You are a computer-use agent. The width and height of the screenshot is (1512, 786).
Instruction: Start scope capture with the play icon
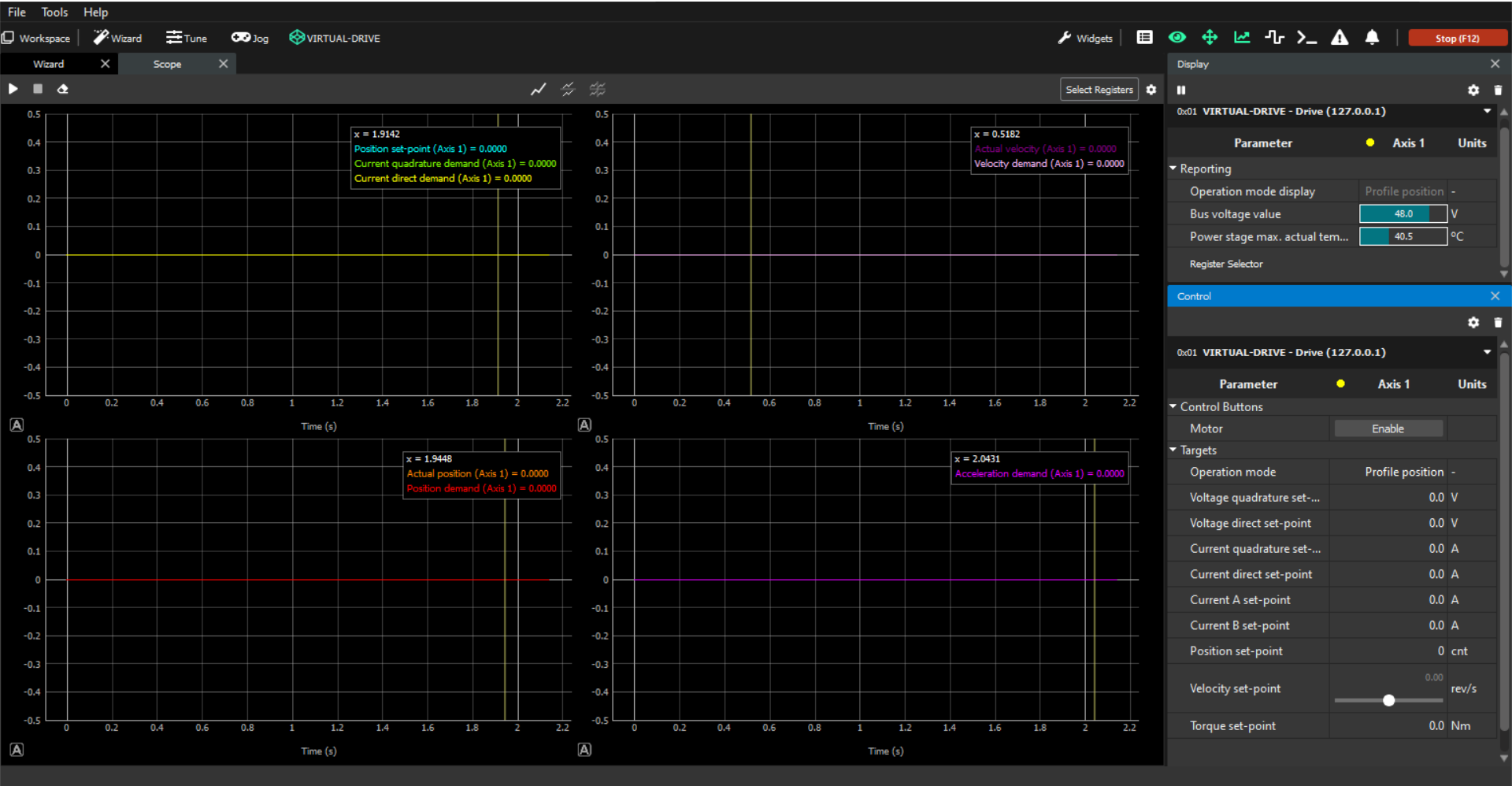(13, 89)
